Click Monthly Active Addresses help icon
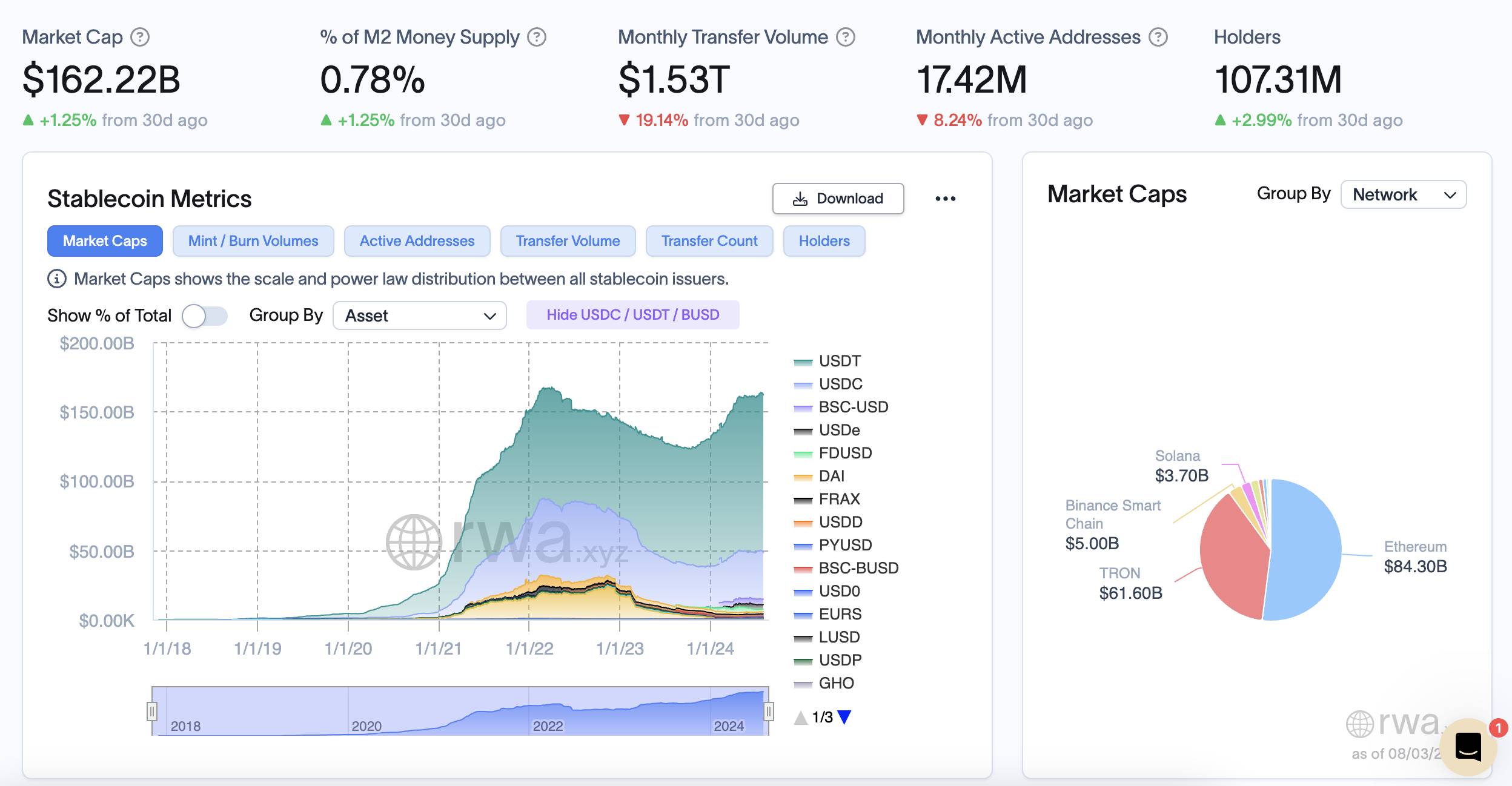 click(1158, 38)
